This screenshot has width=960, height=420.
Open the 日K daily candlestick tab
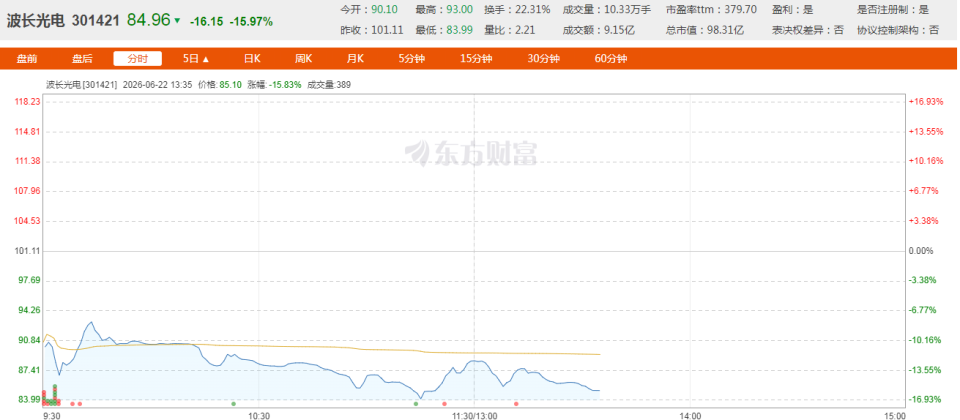[x=252, y=59]
